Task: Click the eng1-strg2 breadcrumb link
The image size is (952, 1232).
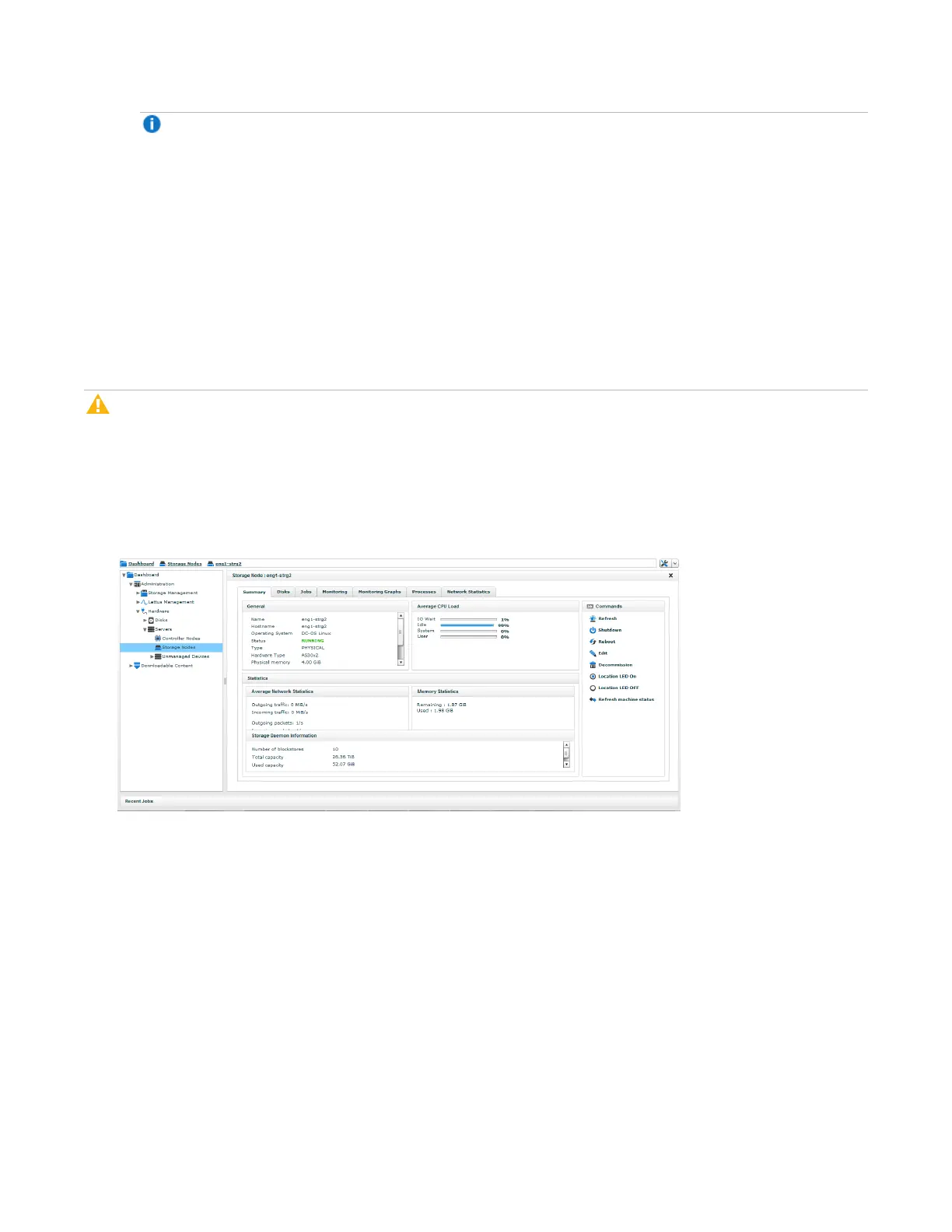Action: click(x=229, y=564)
